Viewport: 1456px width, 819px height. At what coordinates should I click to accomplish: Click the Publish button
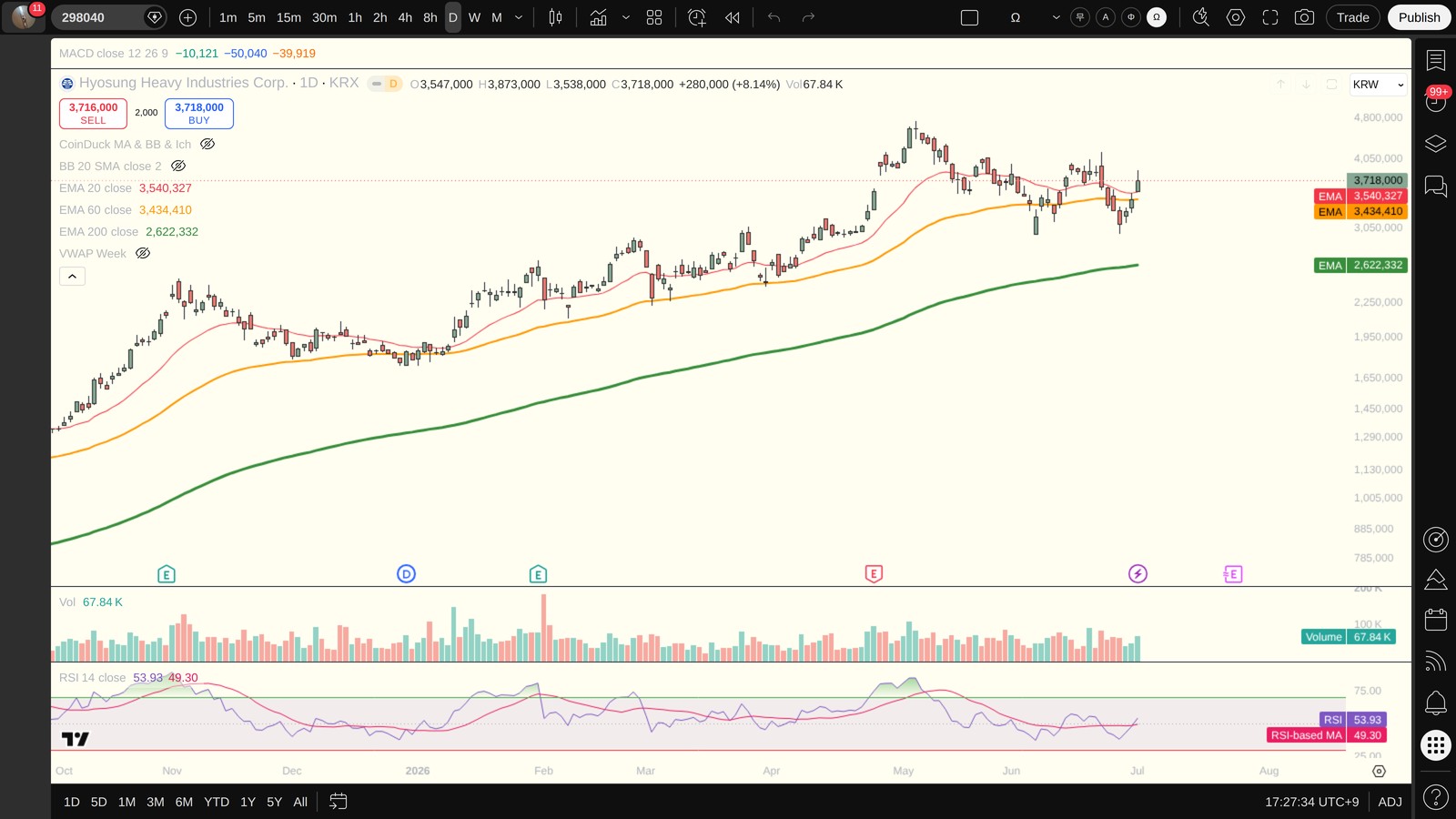tap(1419, 17)
